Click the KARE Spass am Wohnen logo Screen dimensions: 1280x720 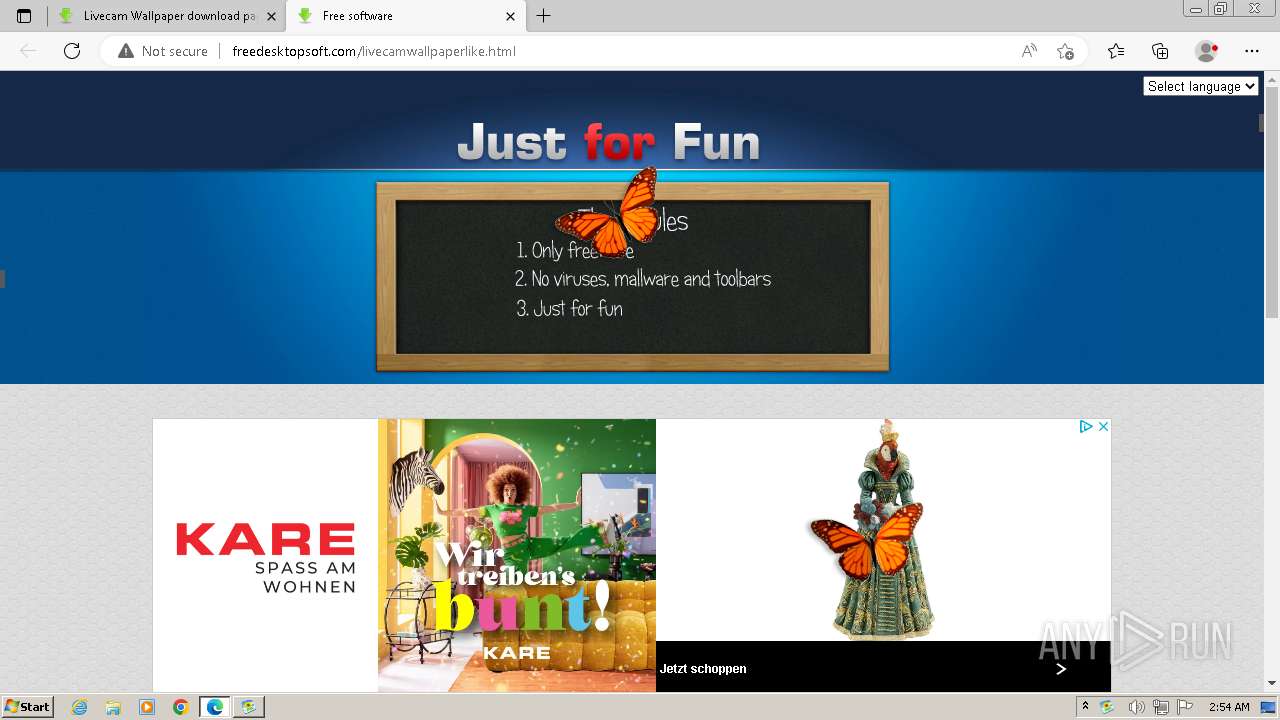[265, 556]
